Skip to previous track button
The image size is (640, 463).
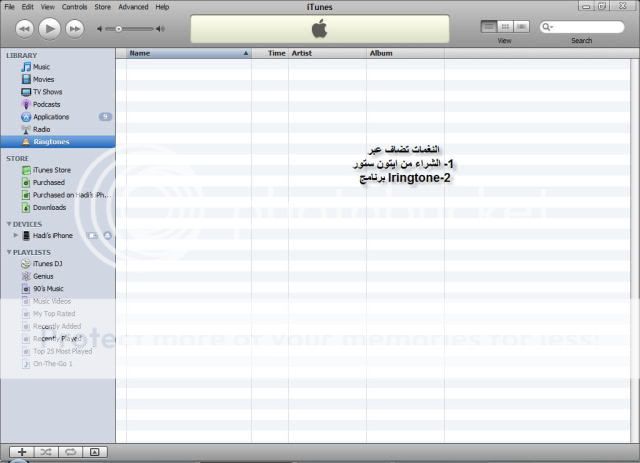coord(24,29)
